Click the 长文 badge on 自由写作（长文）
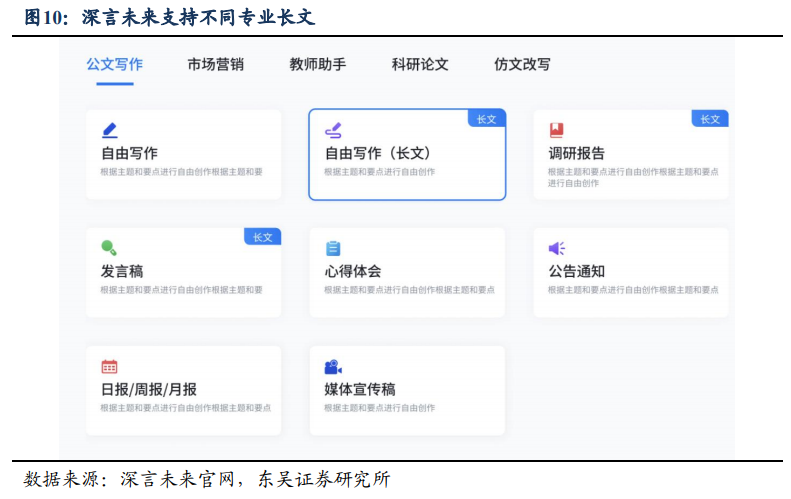Screen dimensions: 791x499 [487, 119]
